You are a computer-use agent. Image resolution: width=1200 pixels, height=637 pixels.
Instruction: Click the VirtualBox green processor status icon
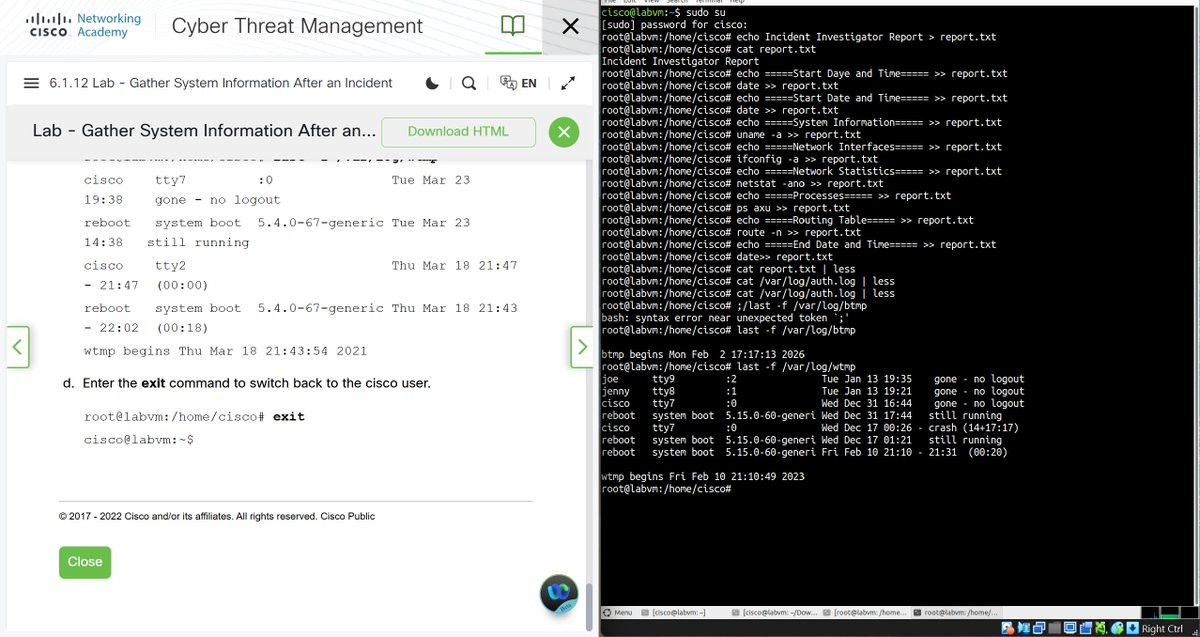pyautogui.click(x=1102, y=628)
